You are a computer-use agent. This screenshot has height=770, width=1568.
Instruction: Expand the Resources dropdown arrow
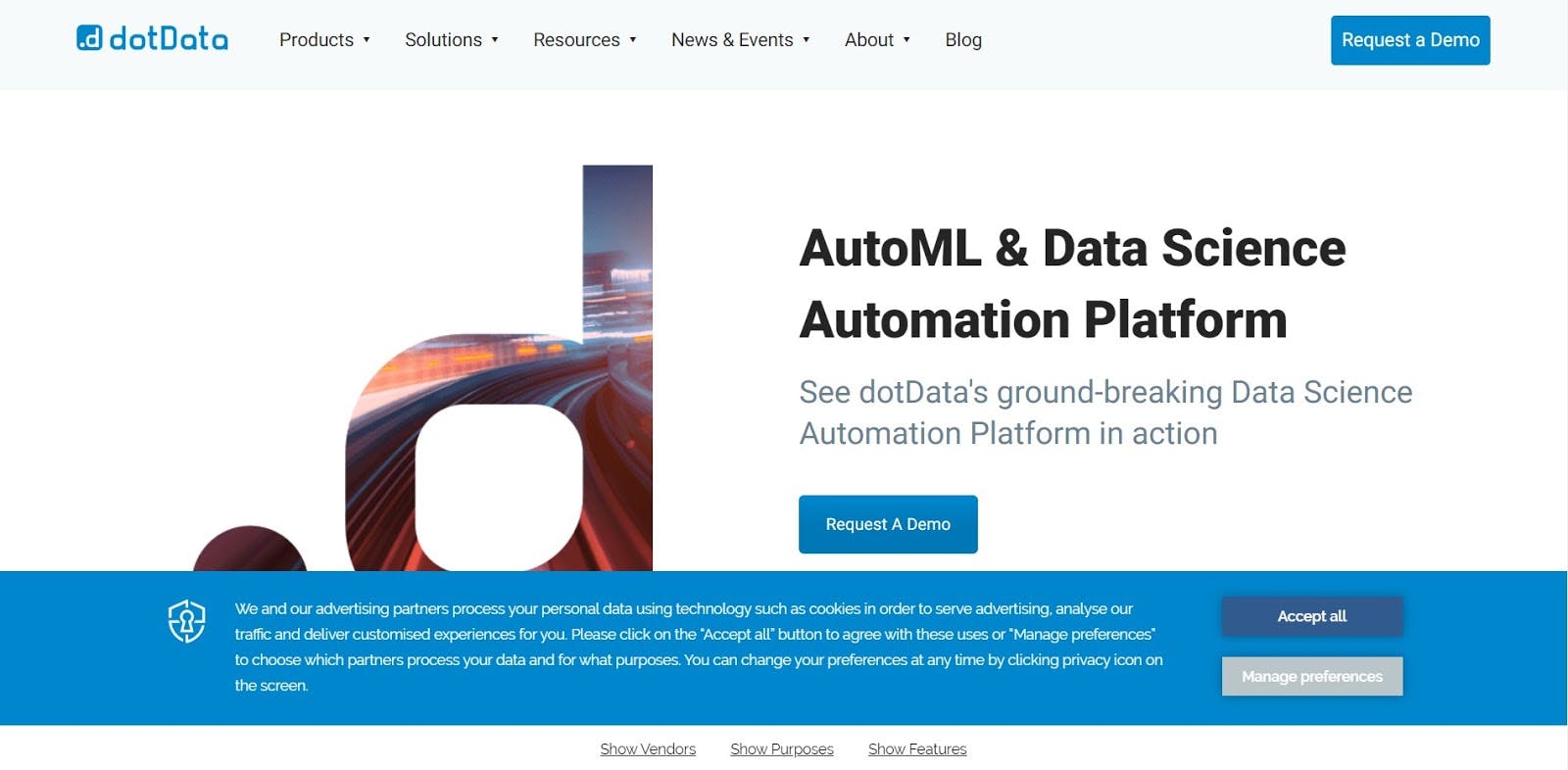coord(633,40)
